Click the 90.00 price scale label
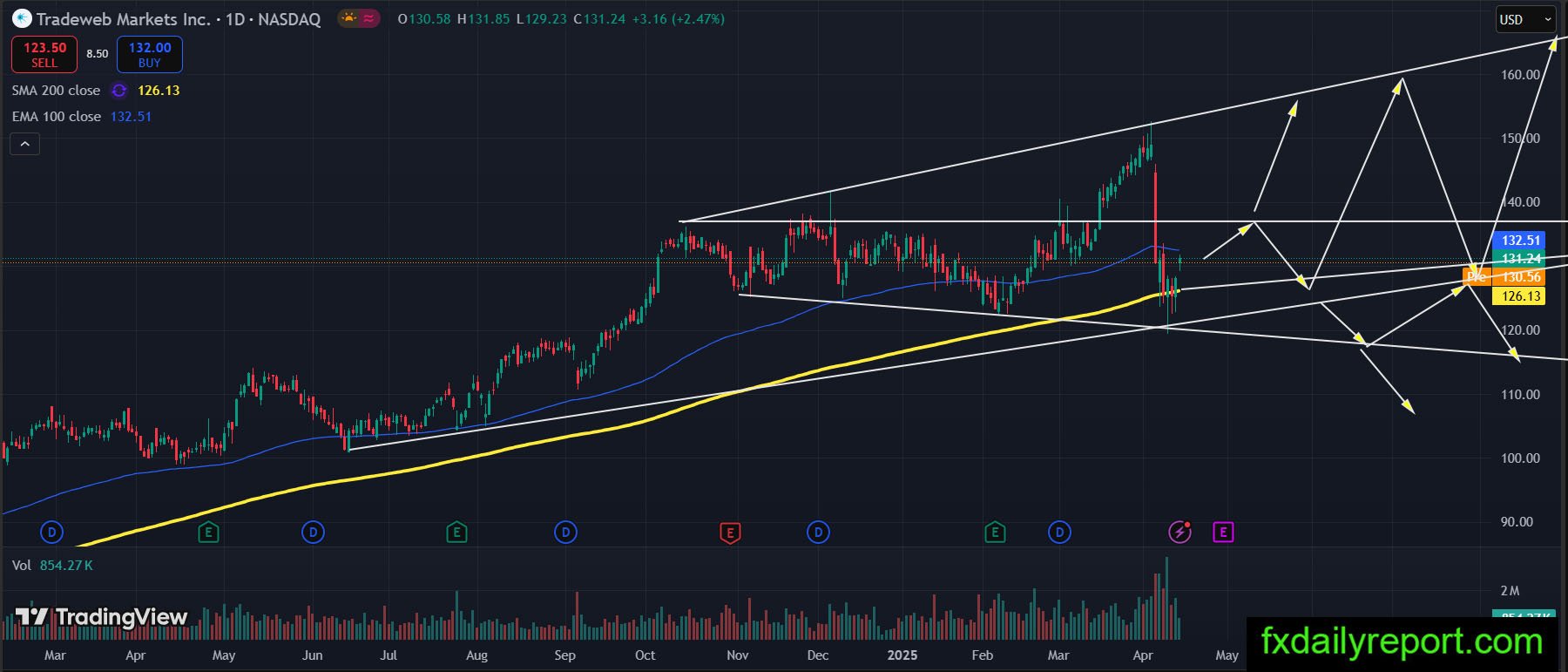The height and width of the screenshot is (672, 1568). pyautogui.click(x=1517, y=522)
